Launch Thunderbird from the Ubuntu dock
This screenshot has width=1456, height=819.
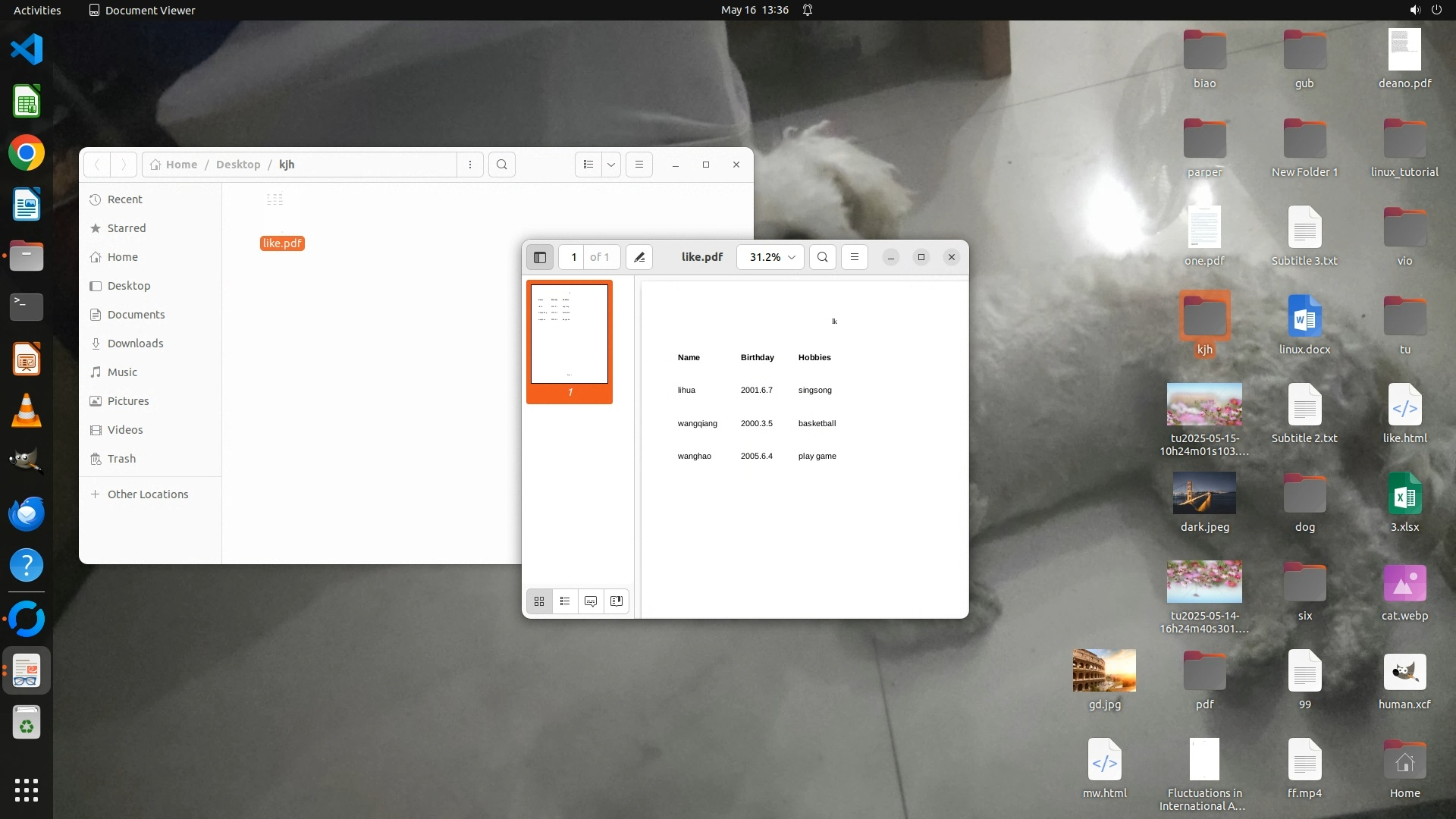pos(27,514)
